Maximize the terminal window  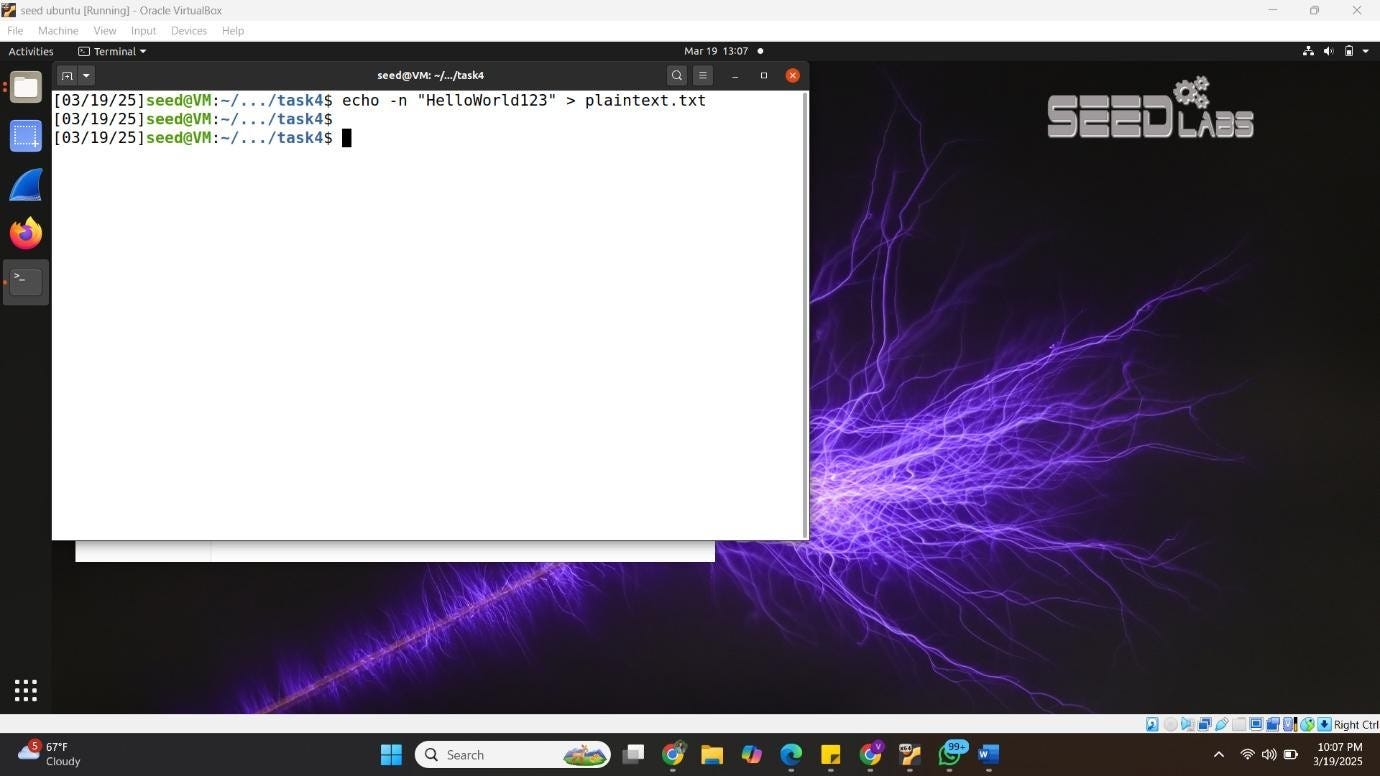click(x=764, y=75)
